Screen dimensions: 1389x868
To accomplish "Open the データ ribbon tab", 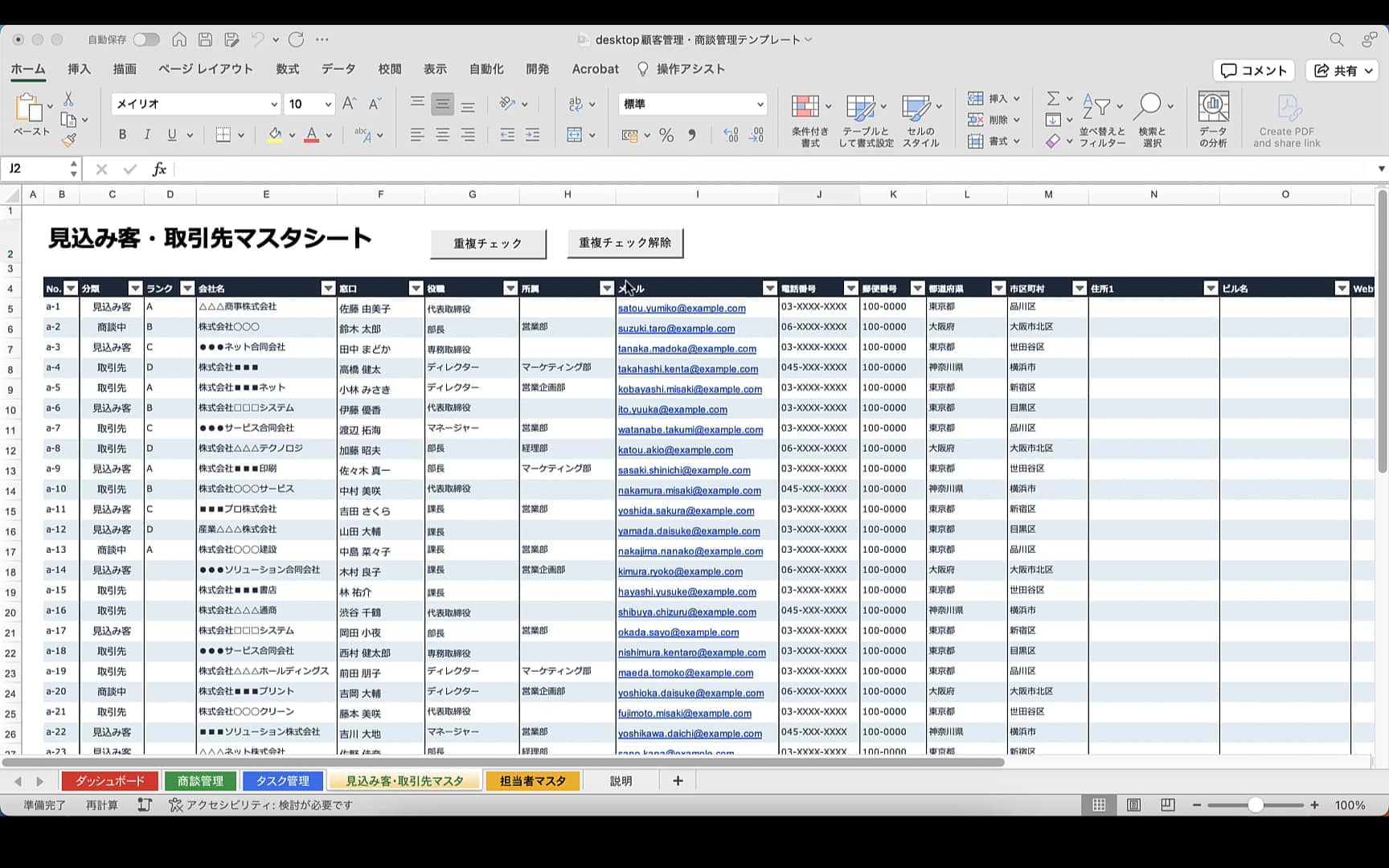I will pyautogui.click(x=338, y=69).
